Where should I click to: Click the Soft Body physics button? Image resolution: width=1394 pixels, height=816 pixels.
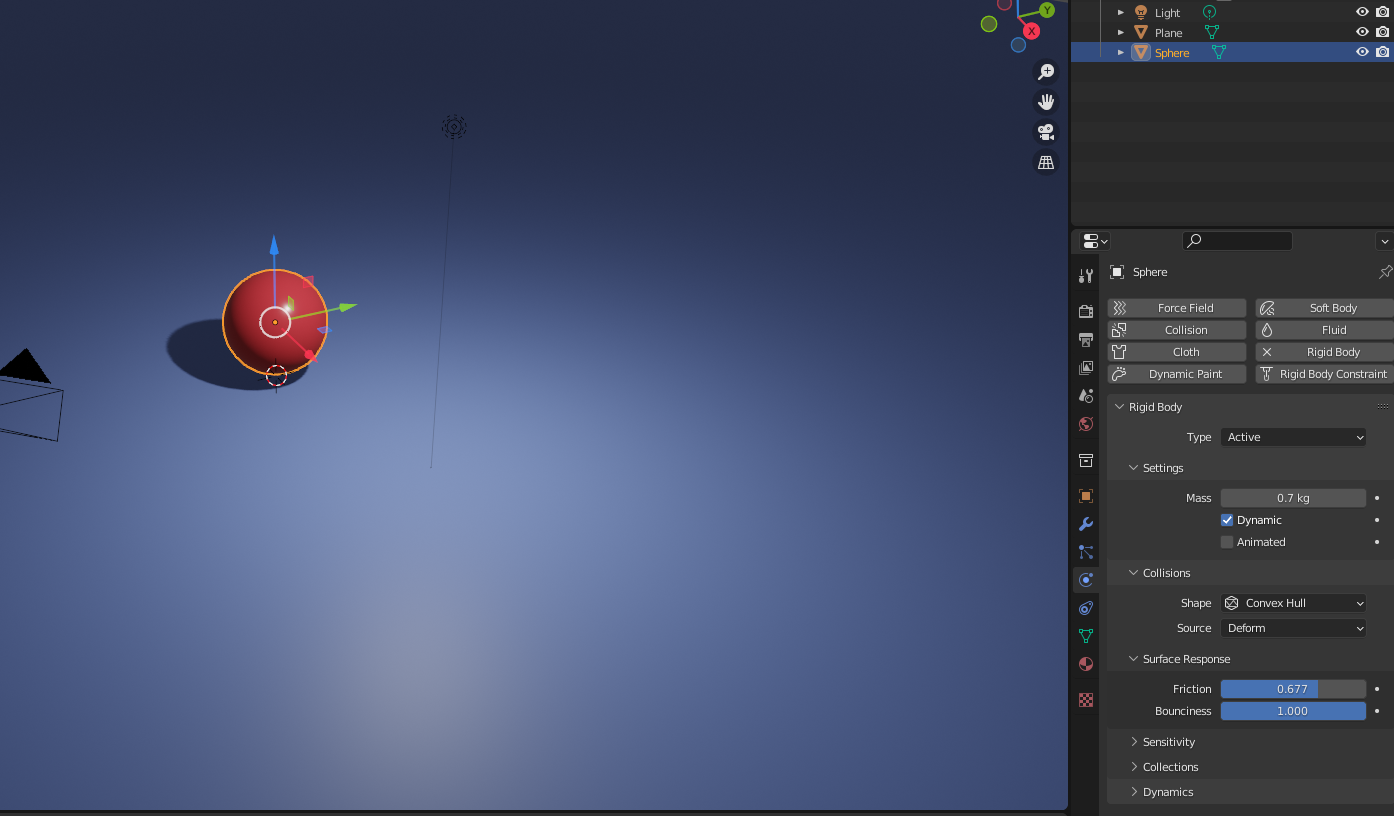[1324, 308]
